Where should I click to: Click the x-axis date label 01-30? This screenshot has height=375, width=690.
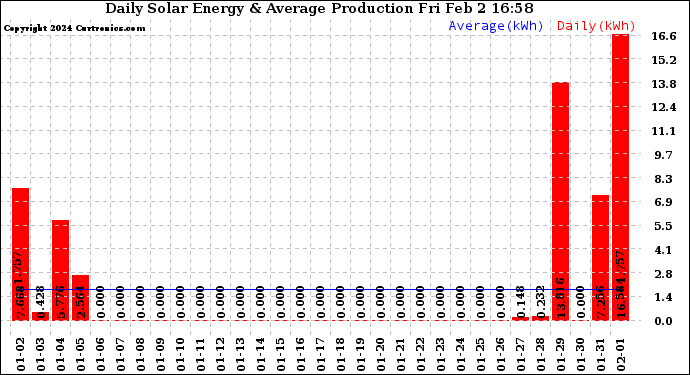[581, 355]
